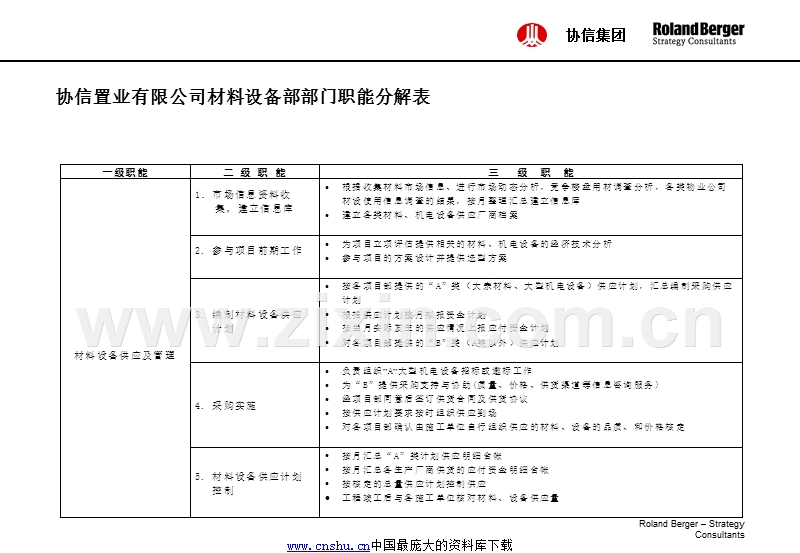Viewport: 800px width, 553px height.
Task: Click the bullet 按供应计划要求按时组织供应到场
Action: (x=419, y=413)
